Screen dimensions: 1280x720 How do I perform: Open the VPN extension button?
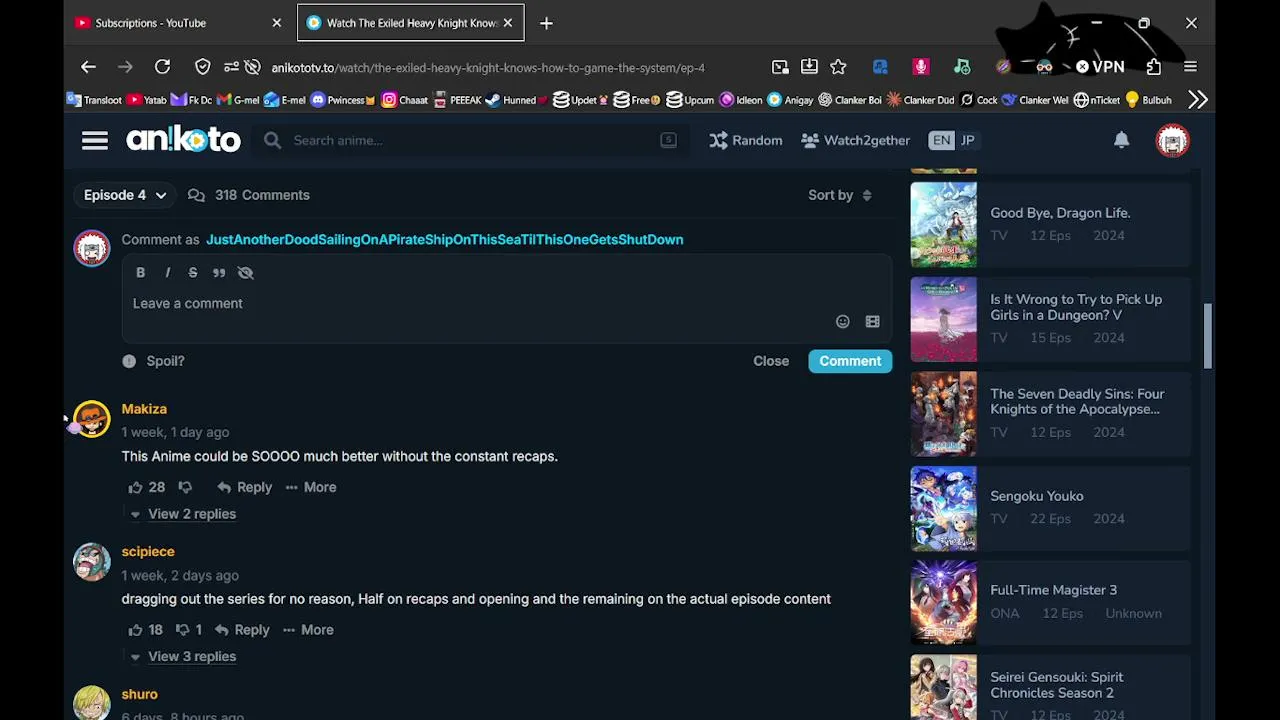(1100, 67)
